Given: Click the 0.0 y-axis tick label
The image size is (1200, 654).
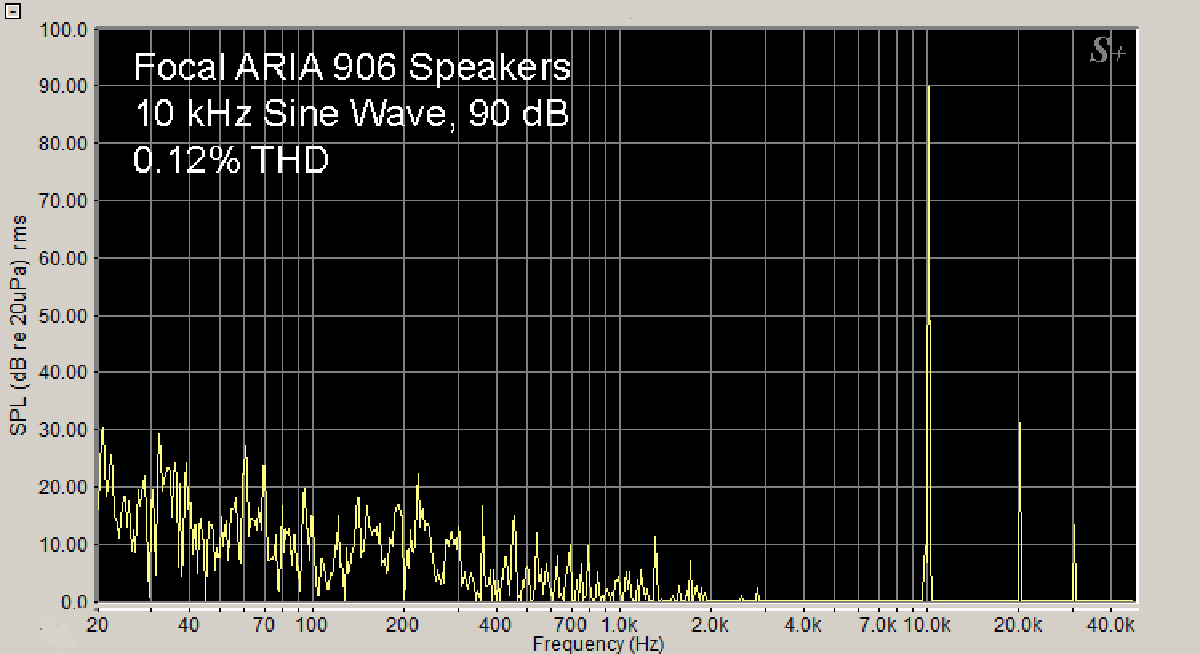Looking at the screenshot, I should (x=75, y=602).
